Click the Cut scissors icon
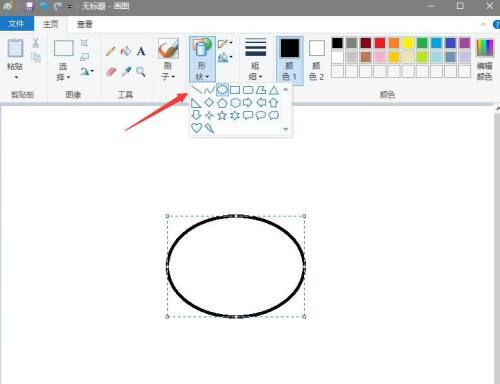 [x=36, y=43]
